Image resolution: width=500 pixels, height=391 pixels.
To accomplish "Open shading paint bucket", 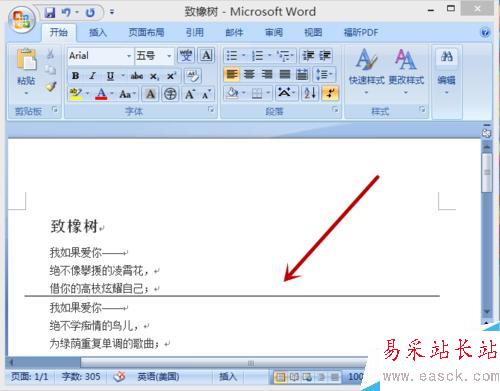I will click(232, 93).
